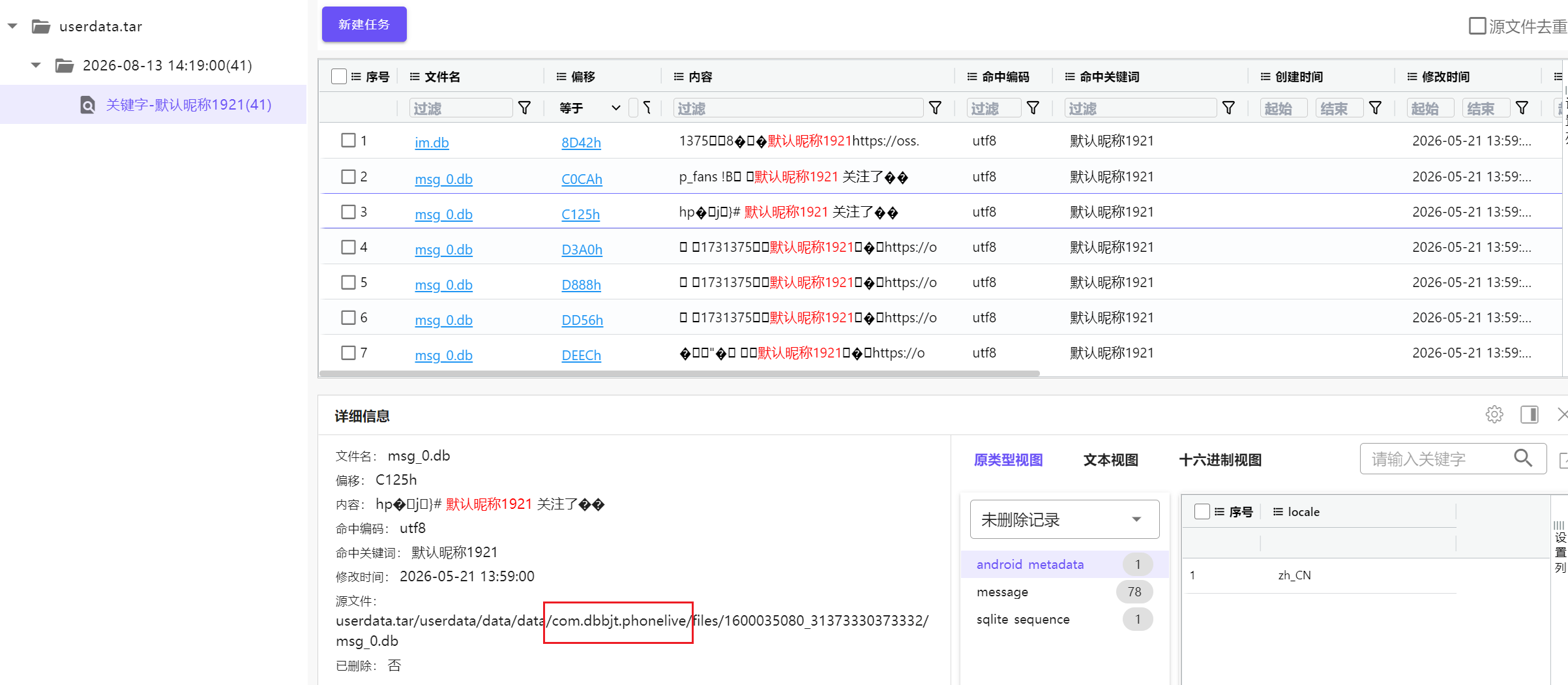Focus the 创建时间 起始 date input

(x=1284, y=108)
